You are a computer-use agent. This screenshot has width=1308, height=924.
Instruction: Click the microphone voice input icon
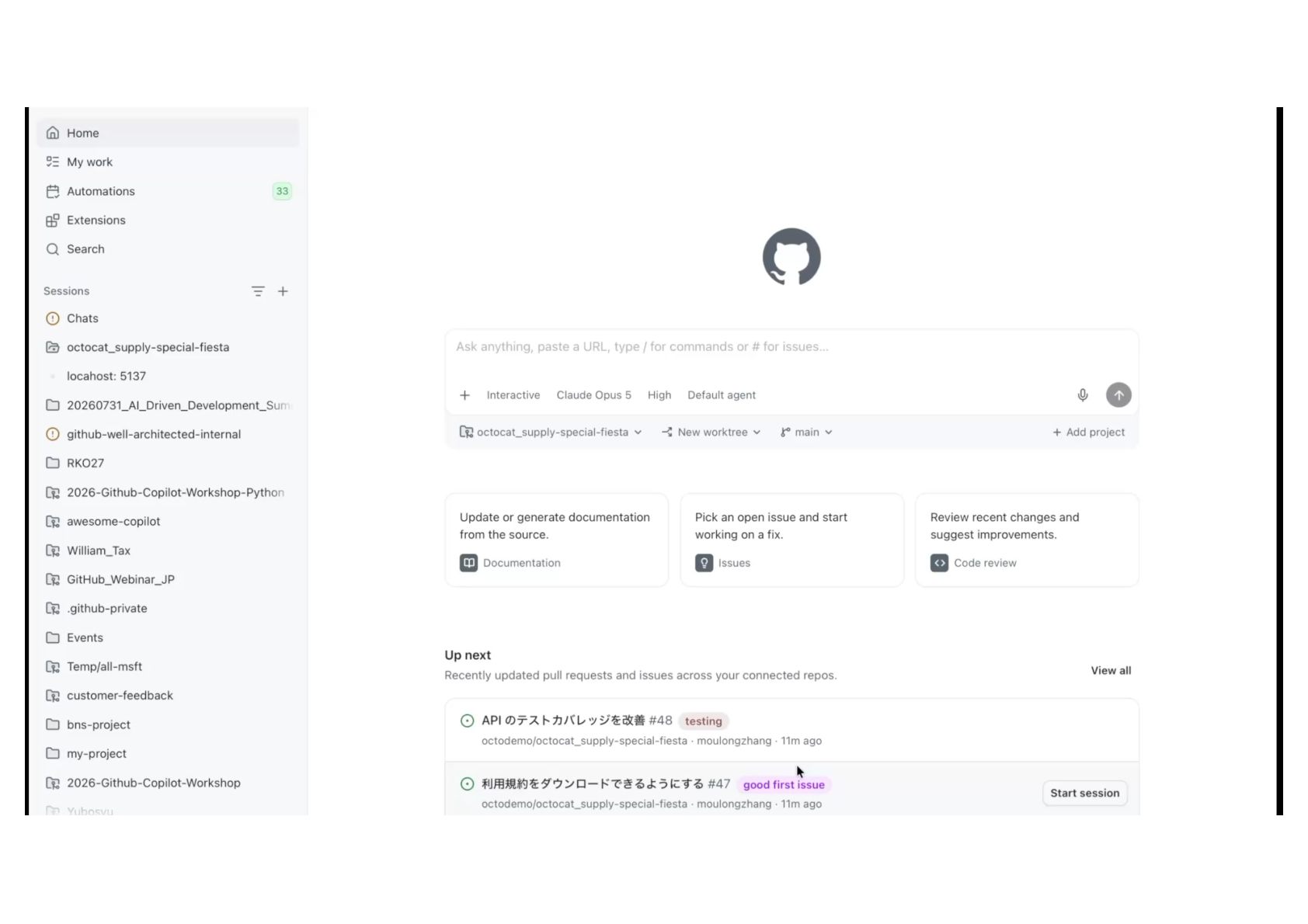point(1083,395)
